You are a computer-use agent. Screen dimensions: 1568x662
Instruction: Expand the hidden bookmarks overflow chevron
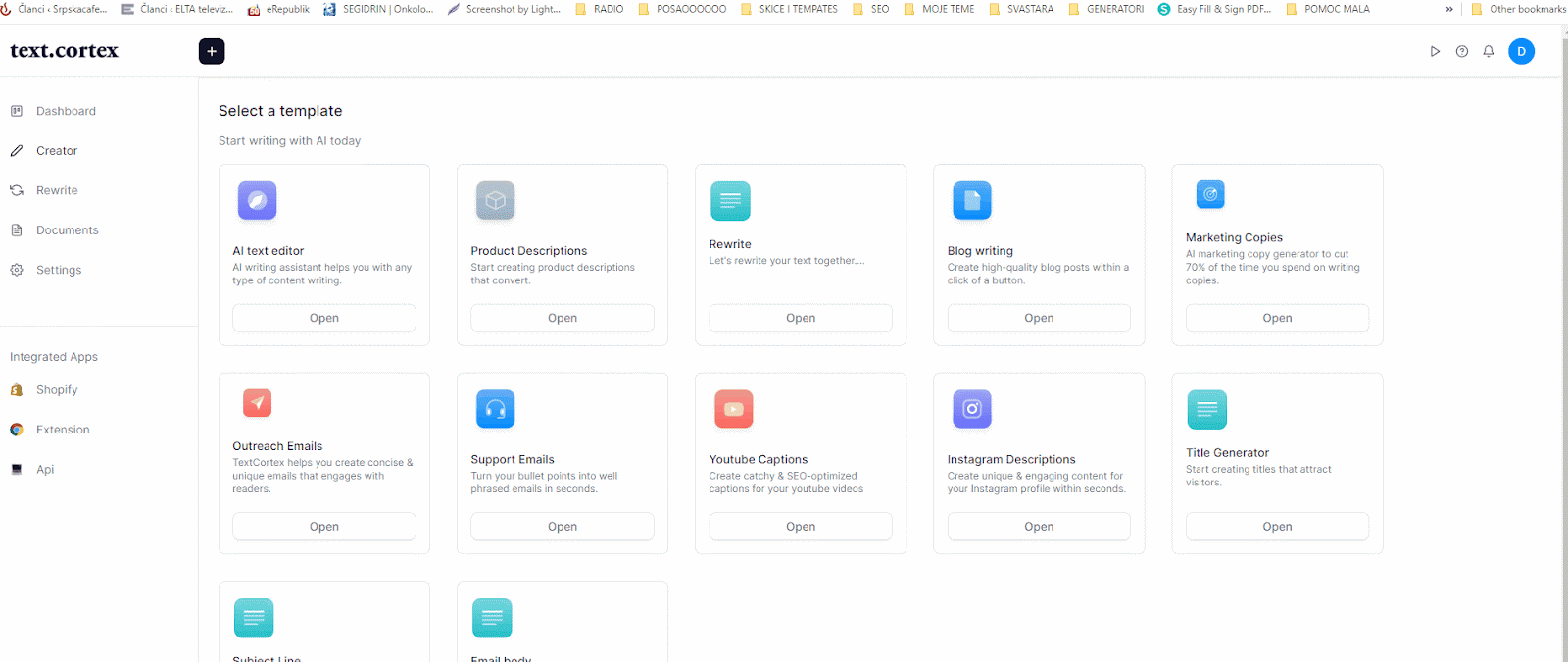(1448, 9)
